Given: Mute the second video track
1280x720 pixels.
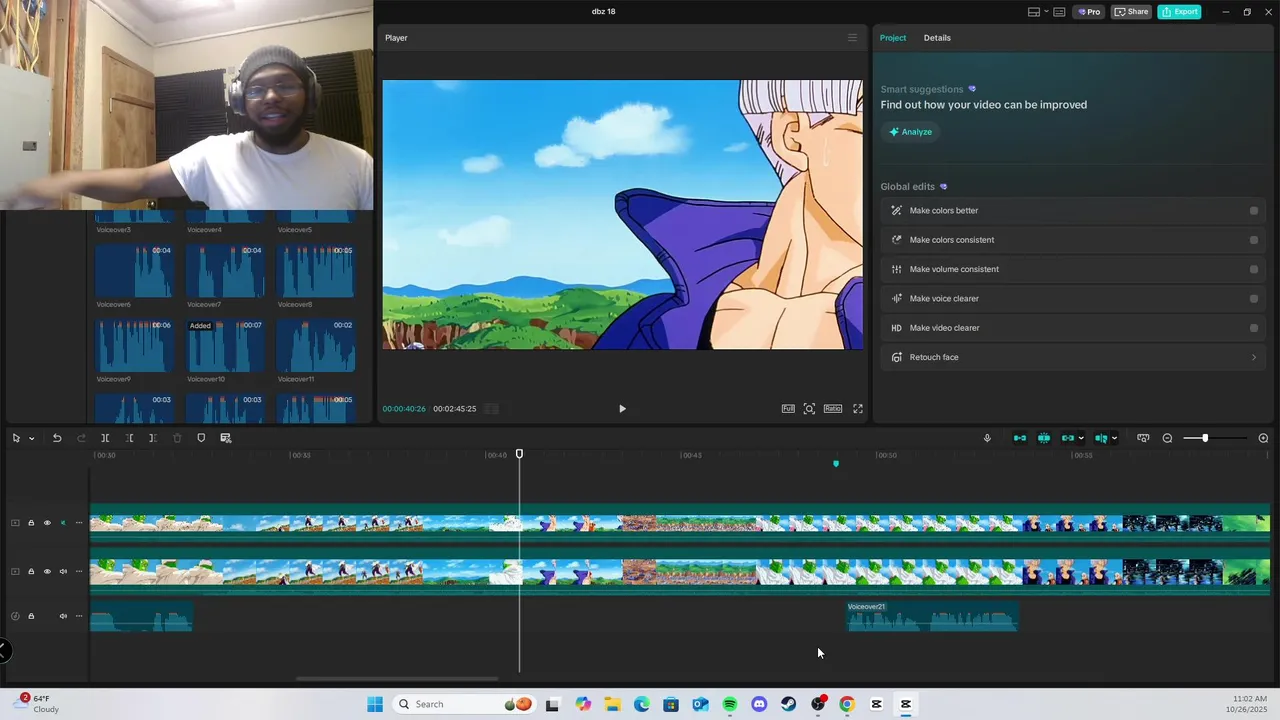Looking at the screenshot, I should coord(63,572).
